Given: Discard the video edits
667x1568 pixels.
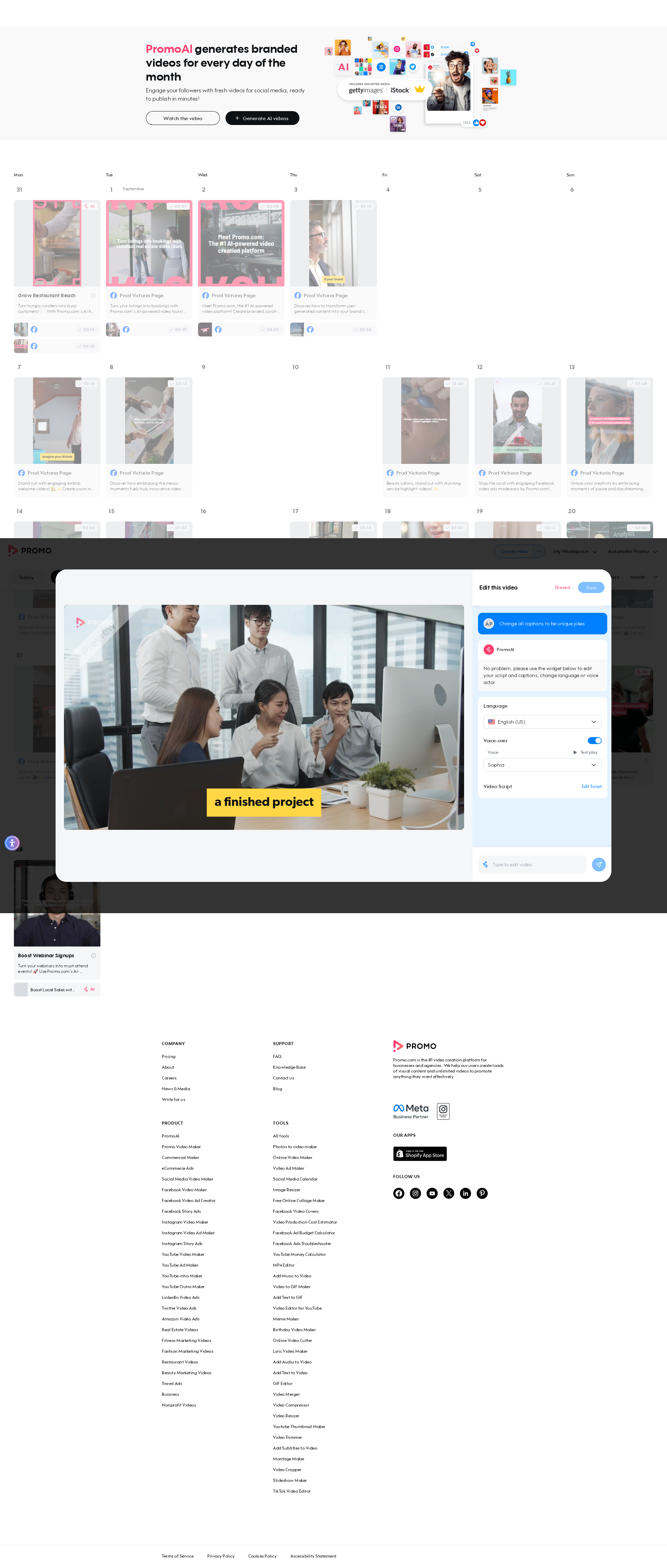Looking at the screenshot, I should pos(562,587).
